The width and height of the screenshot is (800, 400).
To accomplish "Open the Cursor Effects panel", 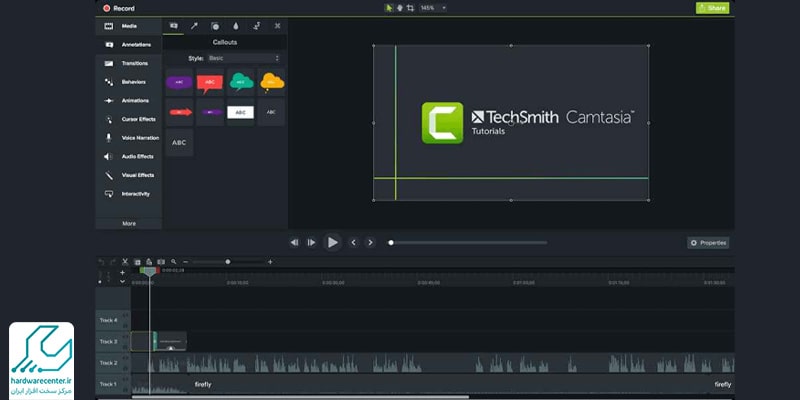I will 129,119.
